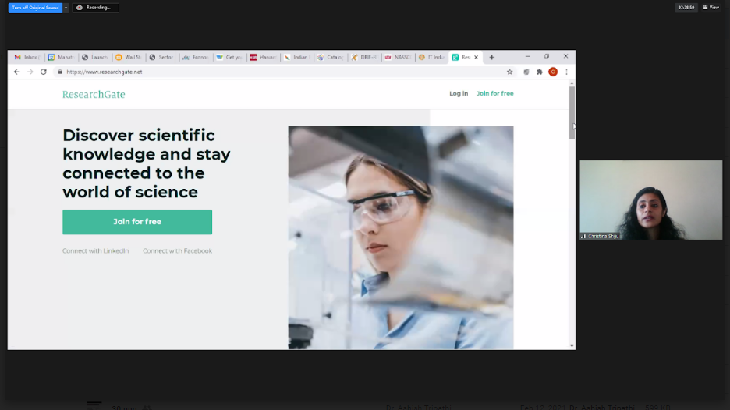Image resolution: width=730 pixels, height=410 pixels.
Task: Click the page vertical scrollbar
Action: tap(572, 200)
